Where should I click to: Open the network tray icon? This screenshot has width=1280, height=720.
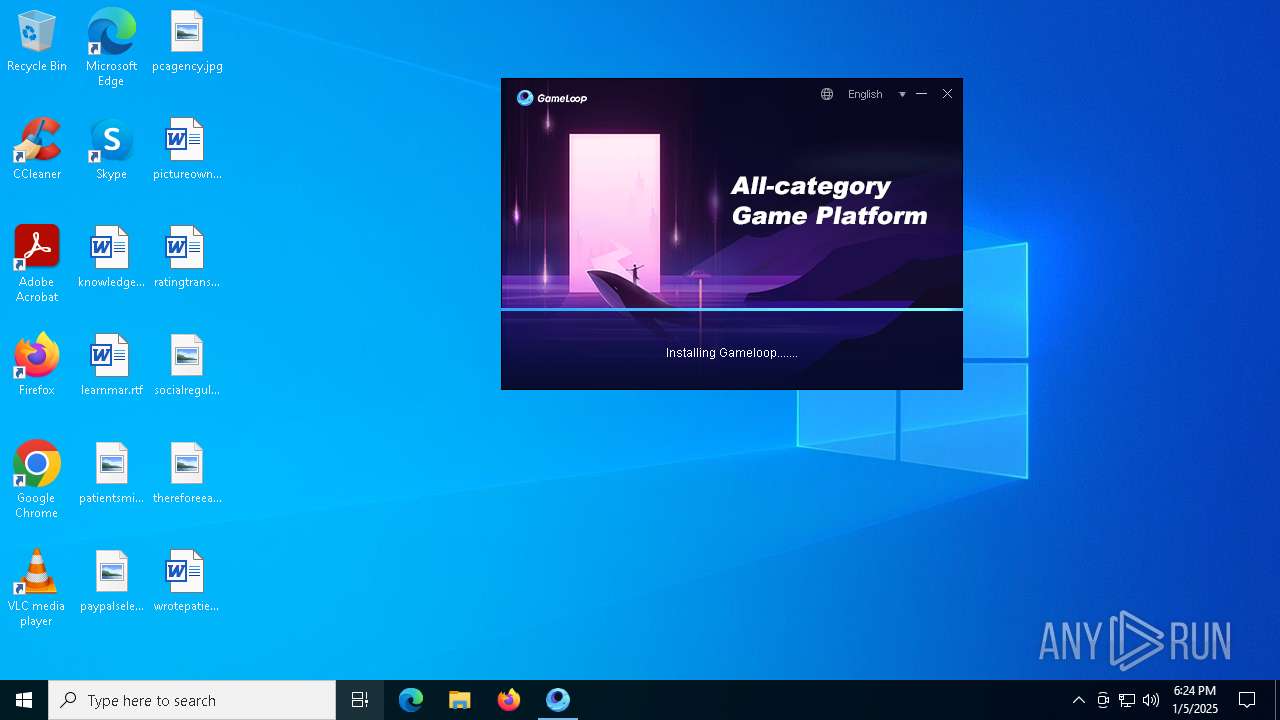point(1127,700)
